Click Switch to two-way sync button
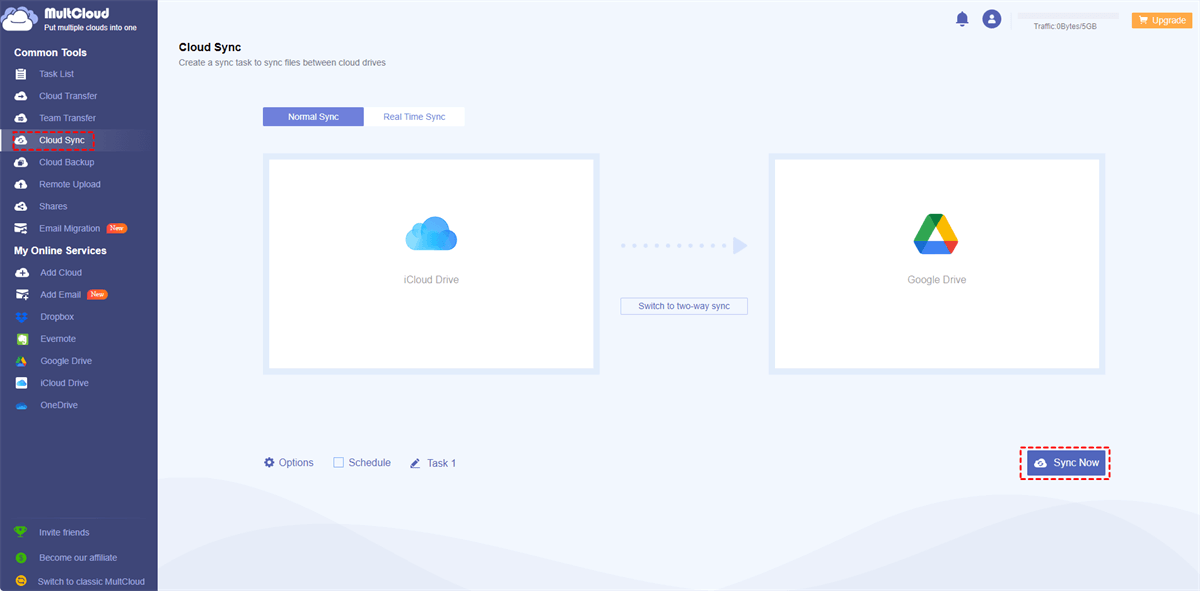The width and height of the screenshot is (1200, 591). pyautogui.click(x=684, y=306)
